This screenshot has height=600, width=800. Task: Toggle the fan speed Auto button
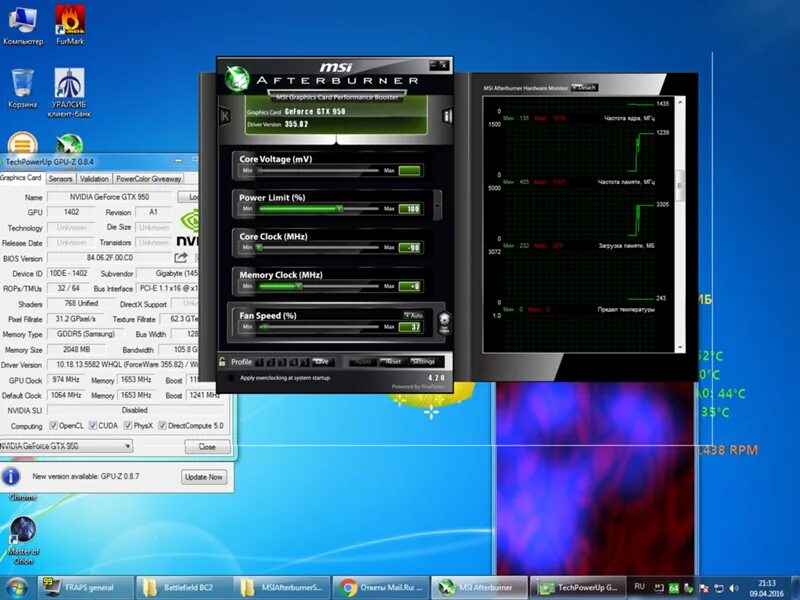[x=414, y=315]
